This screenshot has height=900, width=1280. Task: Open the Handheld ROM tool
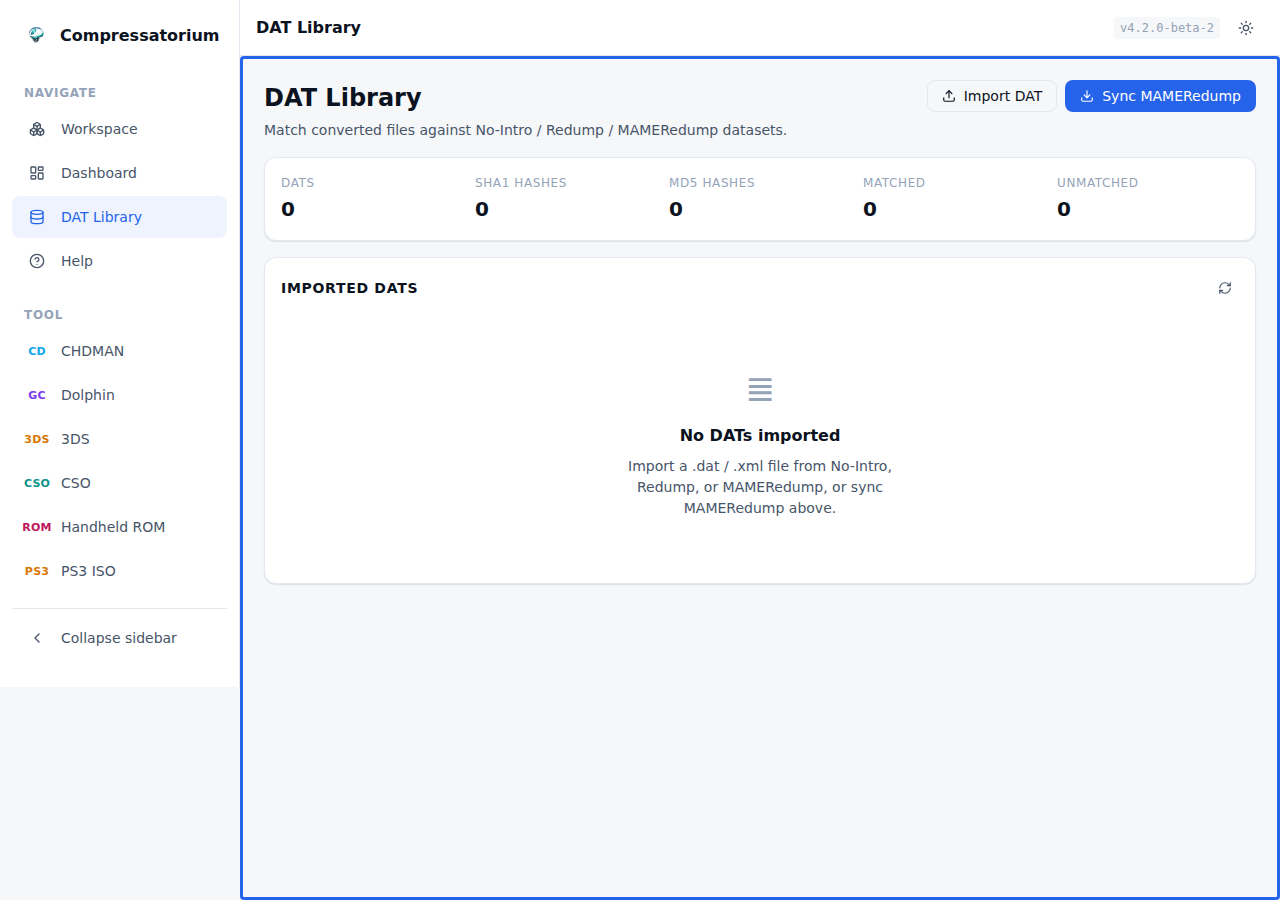click(119, 527)
